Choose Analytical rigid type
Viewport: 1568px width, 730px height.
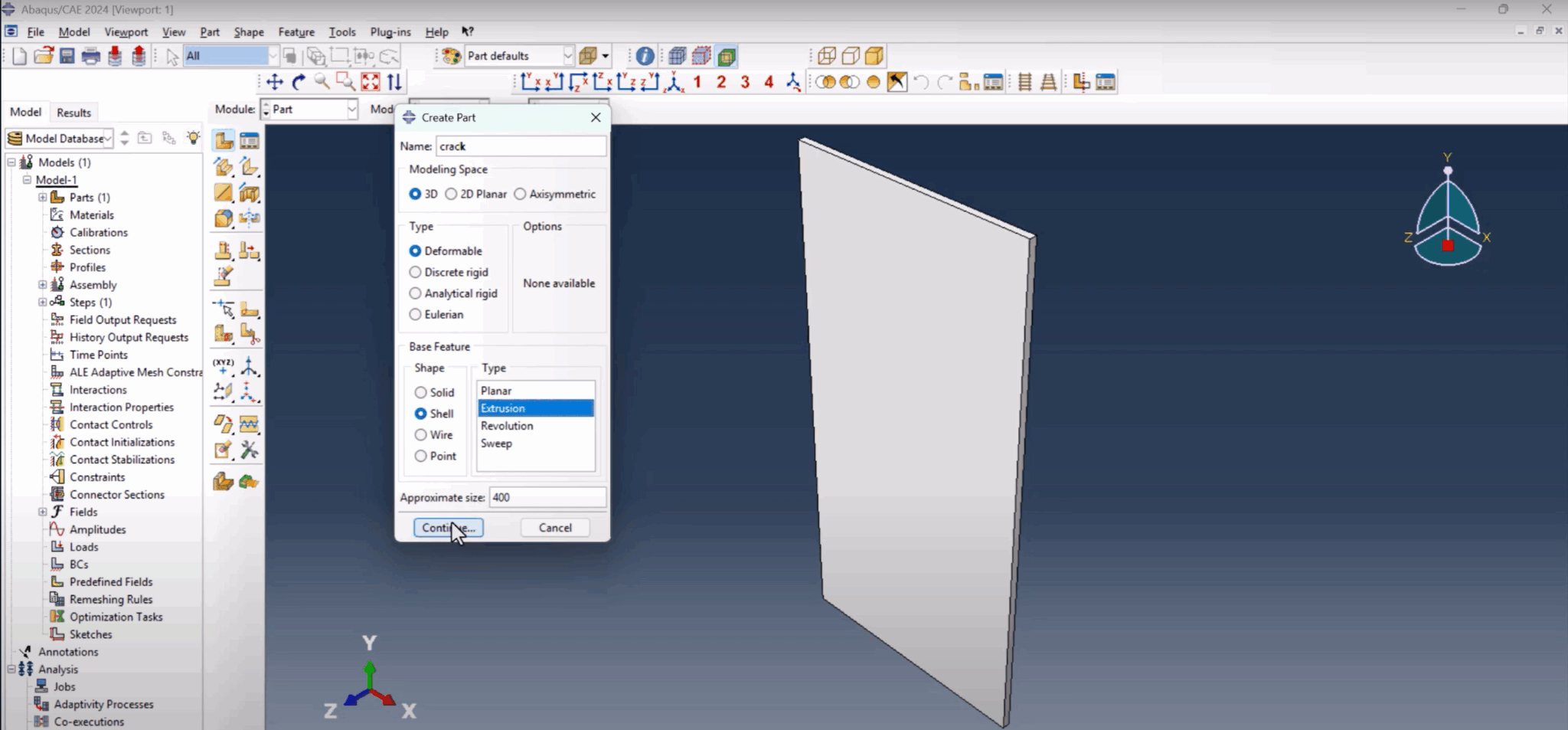click(x=416, y=293)
